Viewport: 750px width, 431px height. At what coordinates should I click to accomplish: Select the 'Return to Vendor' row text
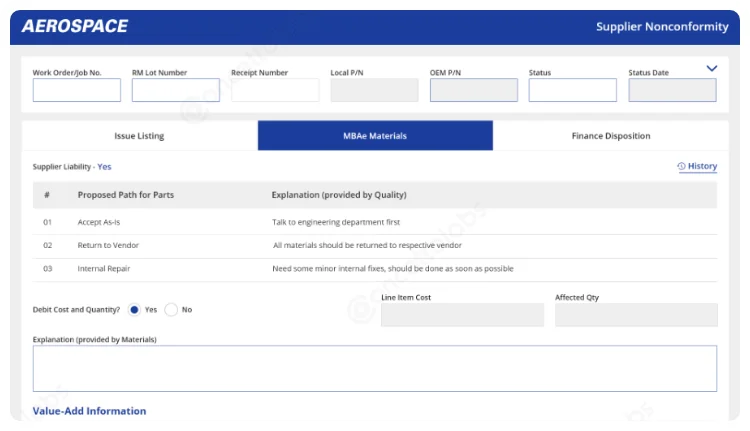pos(108,245)
